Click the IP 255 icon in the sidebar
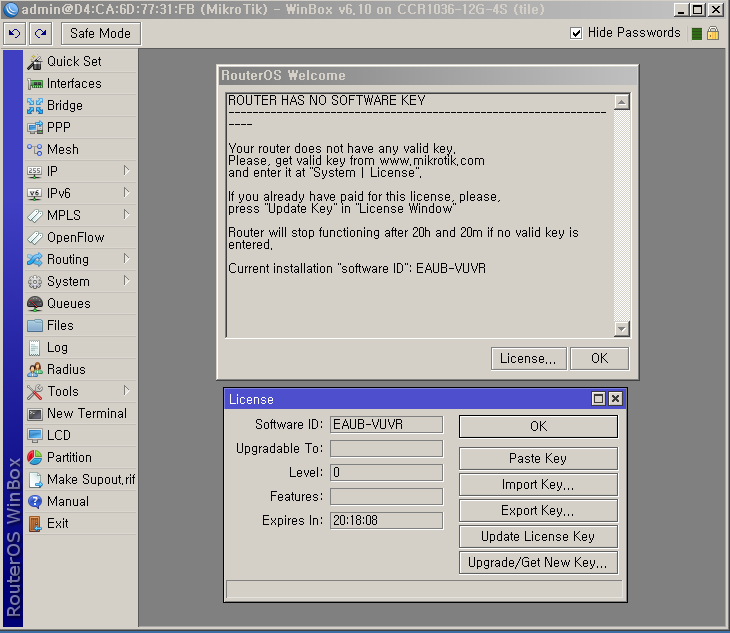 pyautogui.click(x=34, y=172)
